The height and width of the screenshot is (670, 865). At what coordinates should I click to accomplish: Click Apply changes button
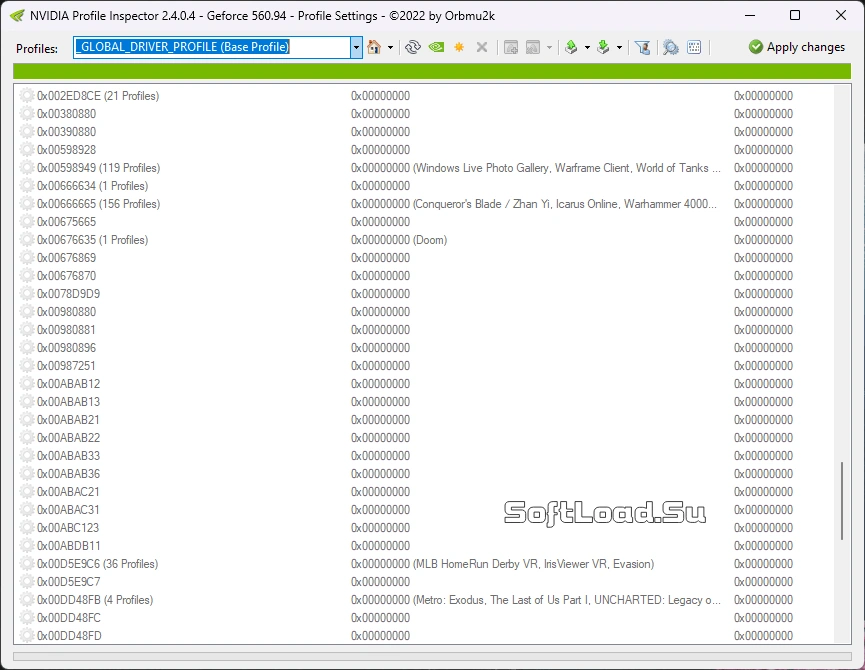[x=797, y=47]
